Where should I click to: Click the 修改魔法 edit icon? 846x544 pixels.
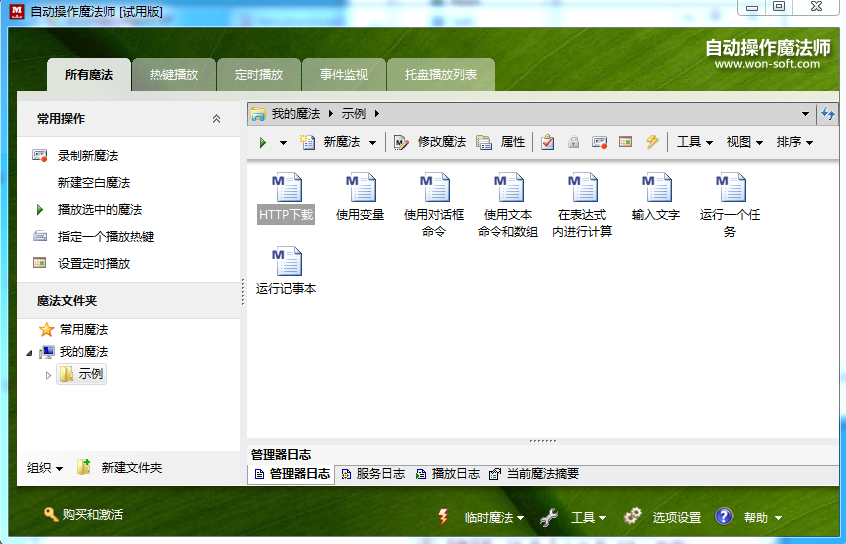(x=401, y=142)
